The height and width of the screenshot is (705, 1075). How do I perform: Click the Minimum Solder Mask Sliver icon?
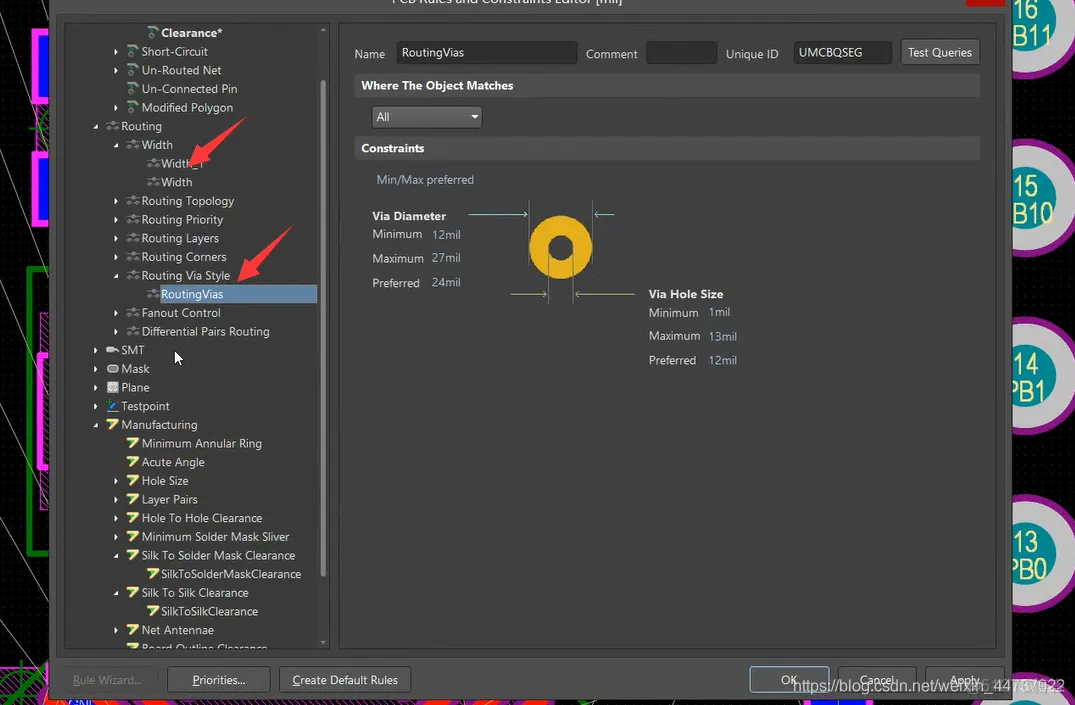coord(133,536)
